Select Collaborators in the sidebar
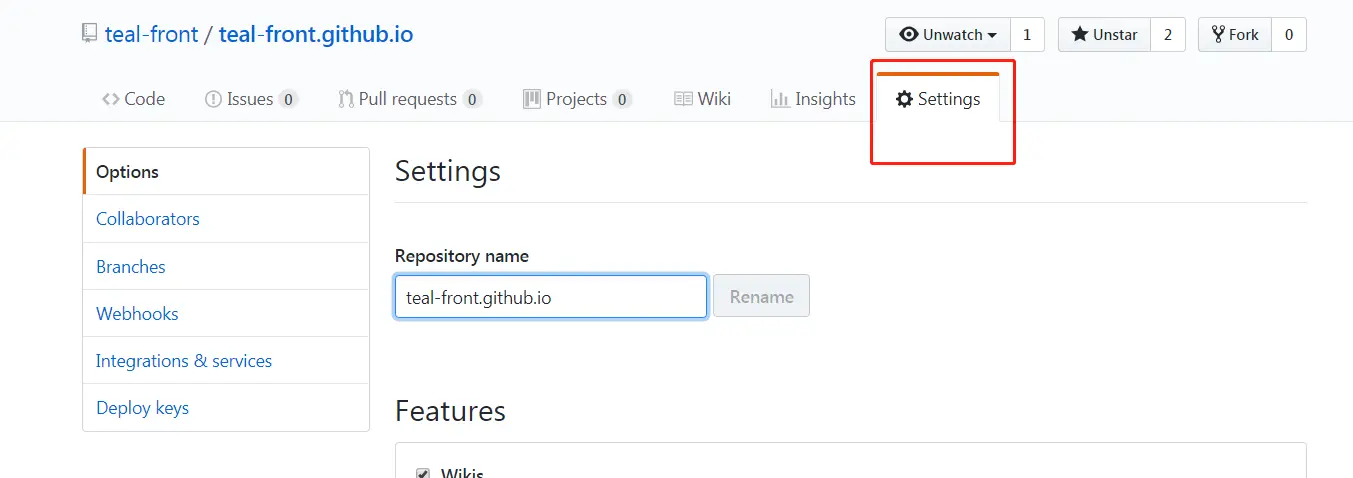This screenshot has height=478, width=1353. (x=148, y=219)
